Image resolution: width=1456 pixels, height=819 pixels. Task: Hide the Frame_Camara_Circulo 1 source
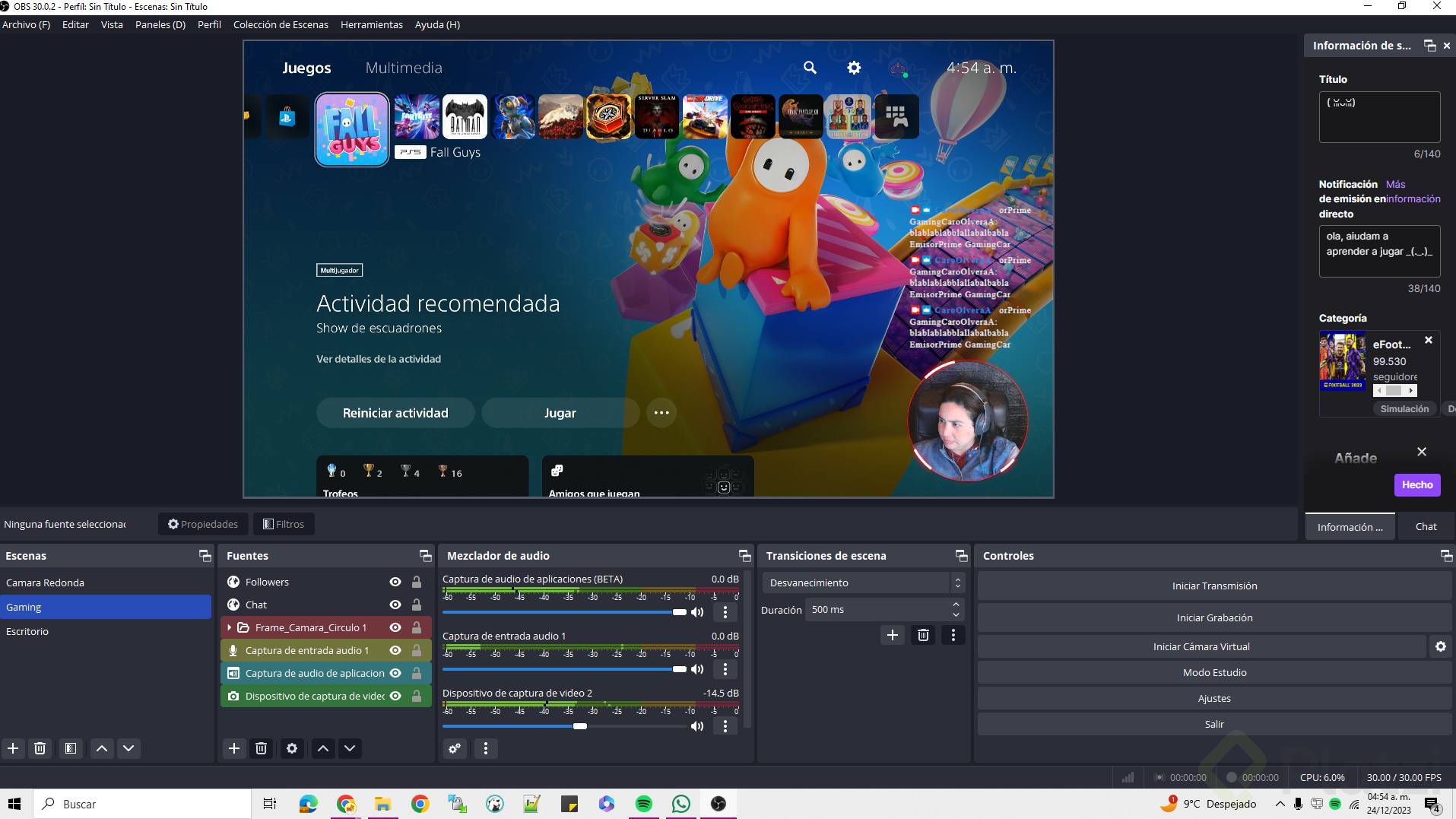395,627
